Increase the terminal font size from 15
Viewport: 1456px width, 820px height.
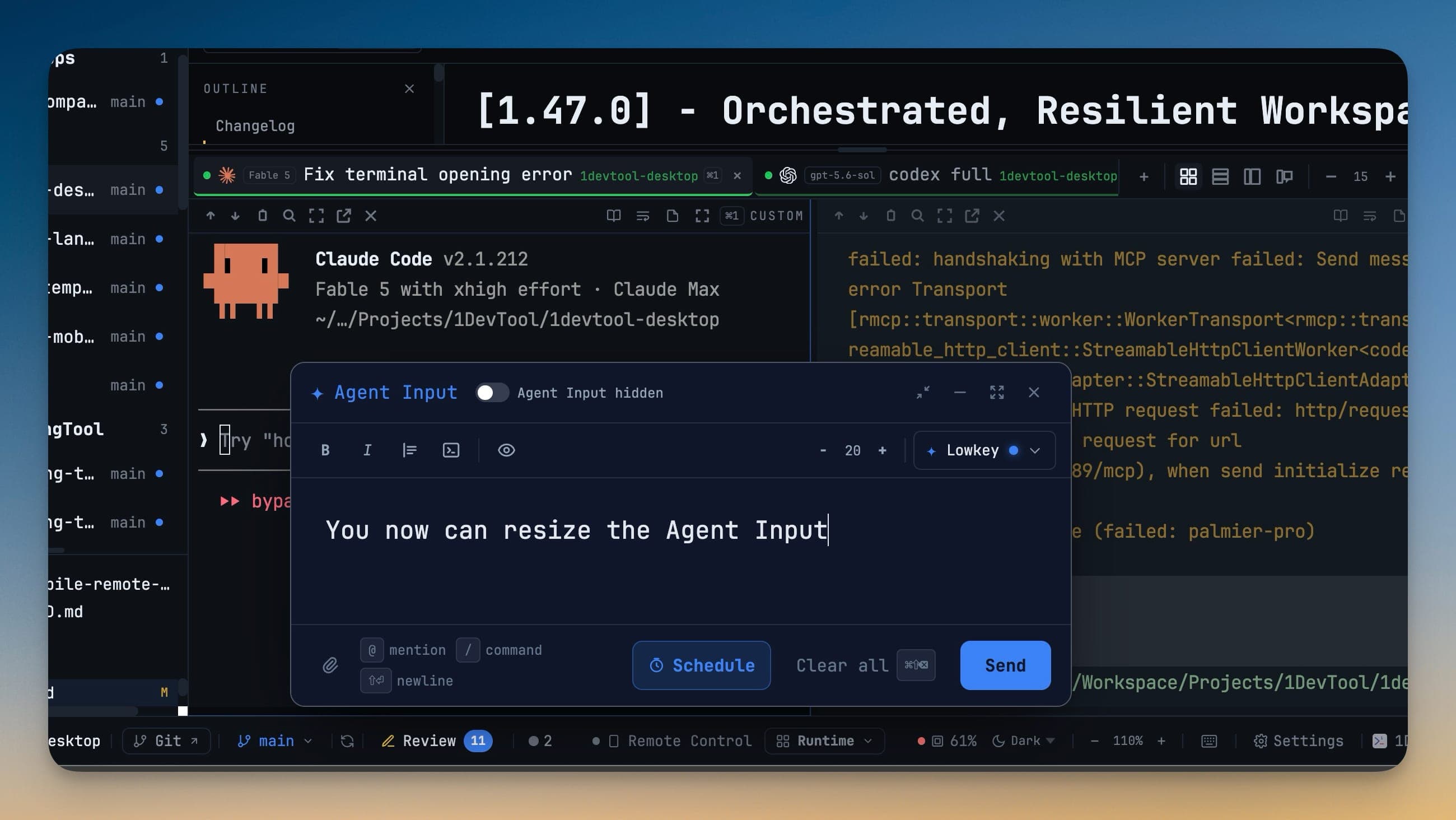1390,176
